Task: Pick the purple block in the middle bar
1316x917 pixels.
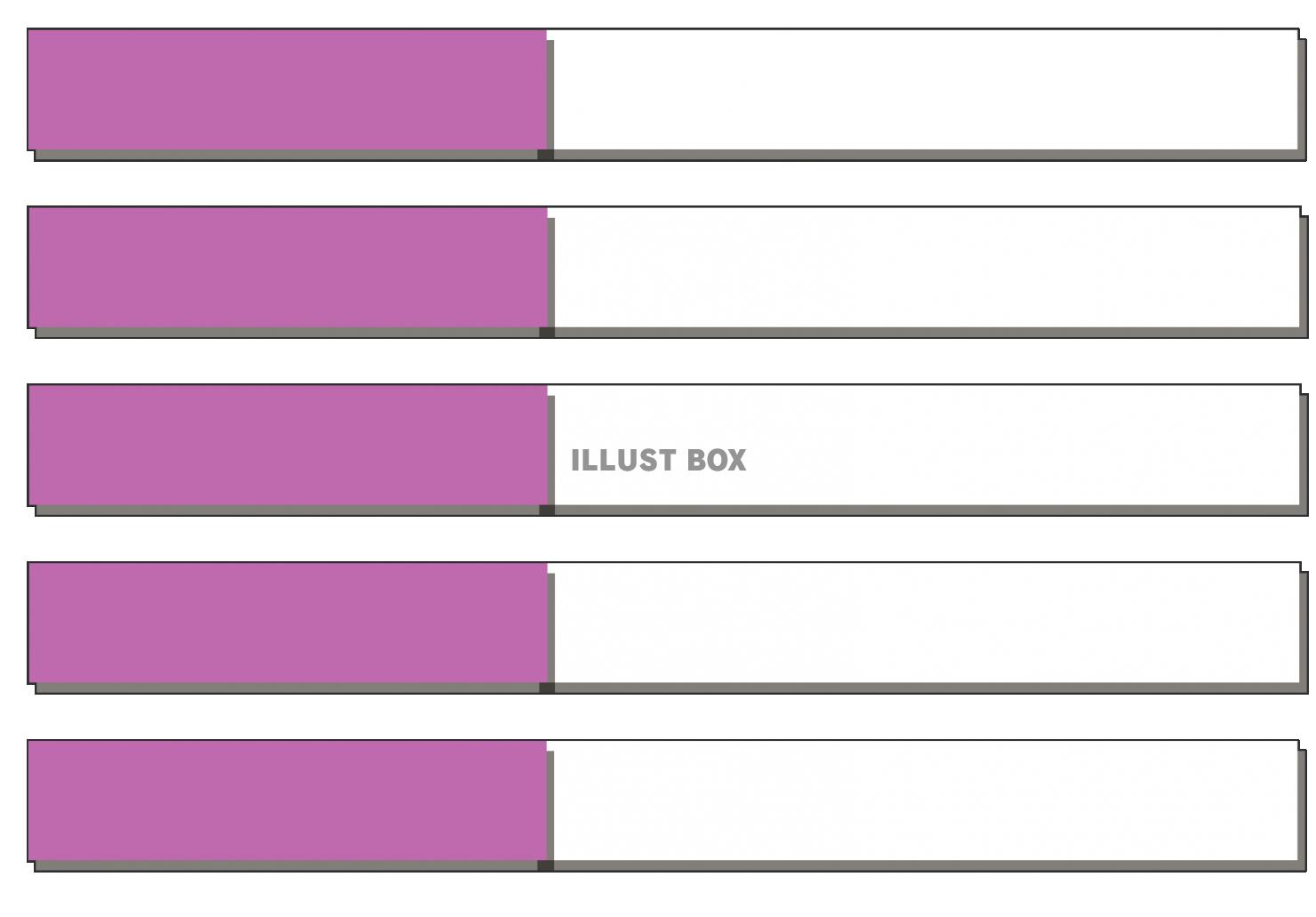Action: pyautogui.click(x=286, y=445)
